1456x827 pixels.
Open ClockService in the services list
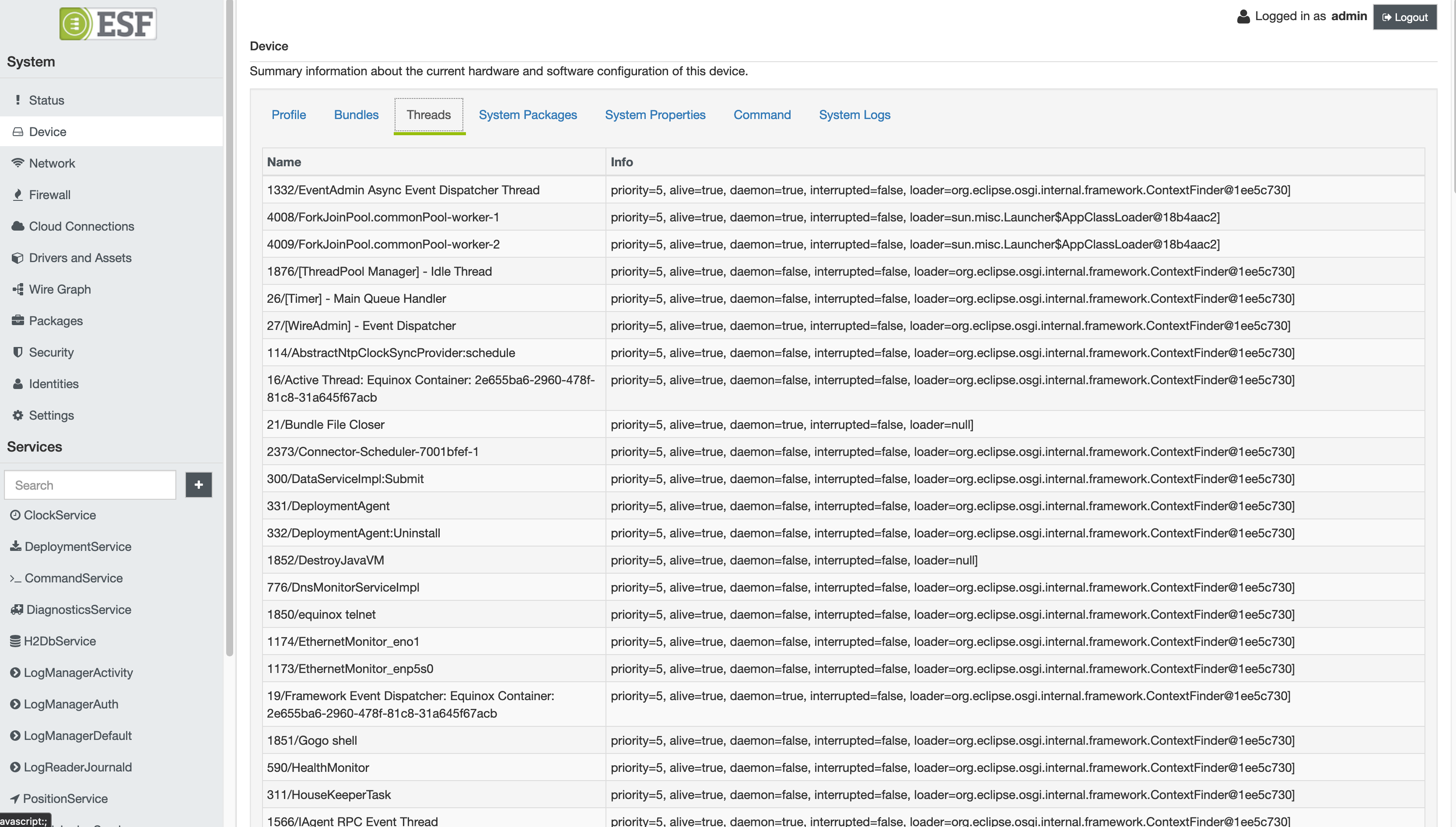[59, 515]
